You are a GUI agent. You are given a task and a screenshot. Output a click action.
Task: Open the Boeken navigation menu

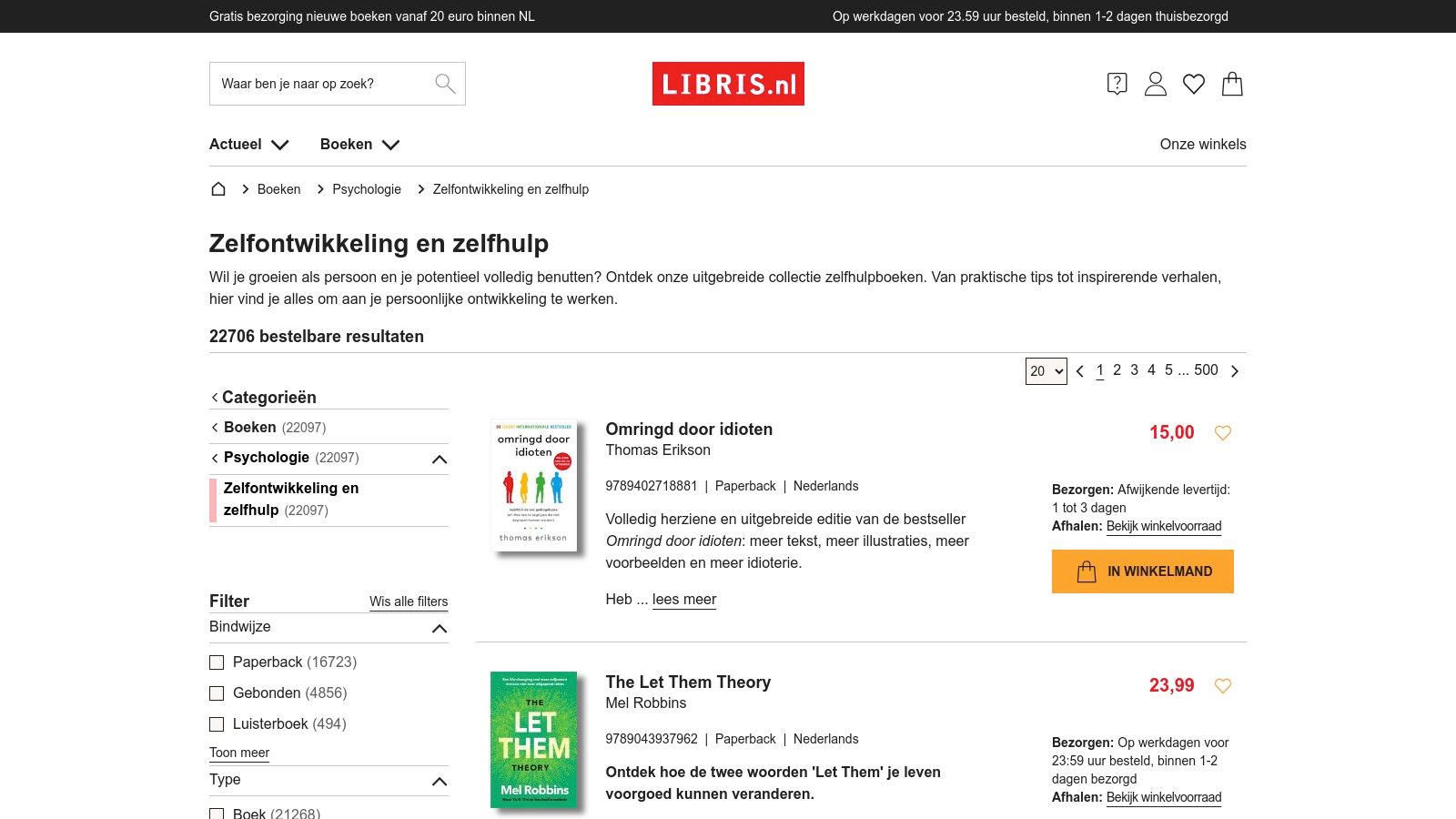(360, 144)
